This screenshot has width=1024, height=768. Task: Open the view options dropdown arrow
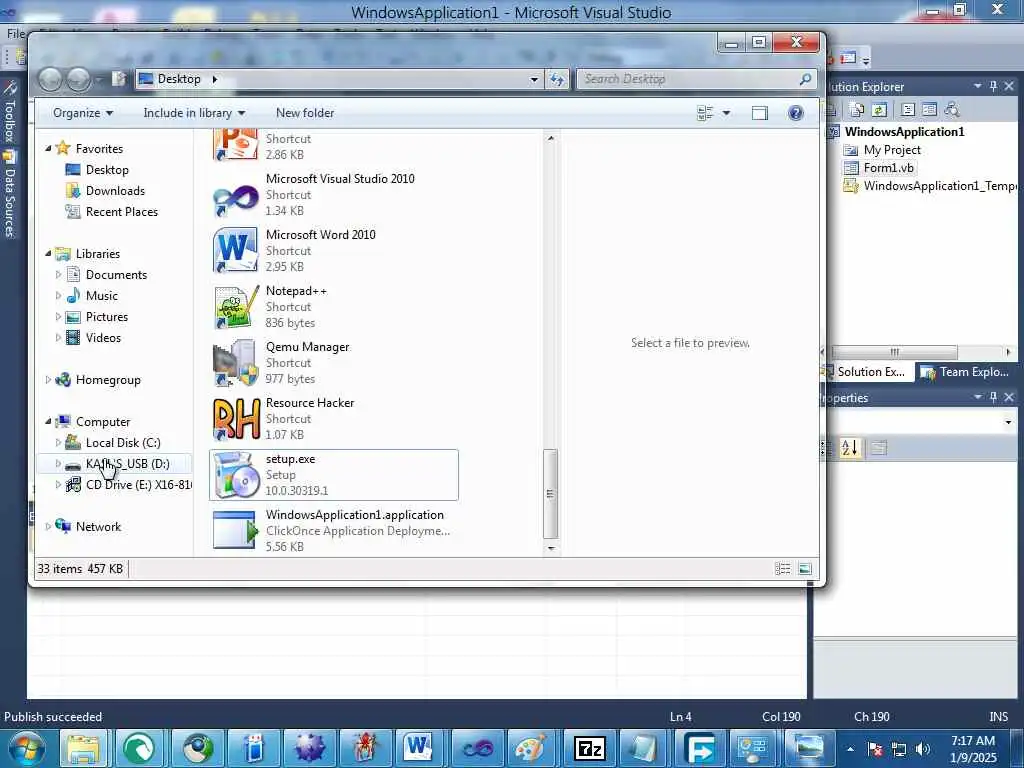(726, 113)
